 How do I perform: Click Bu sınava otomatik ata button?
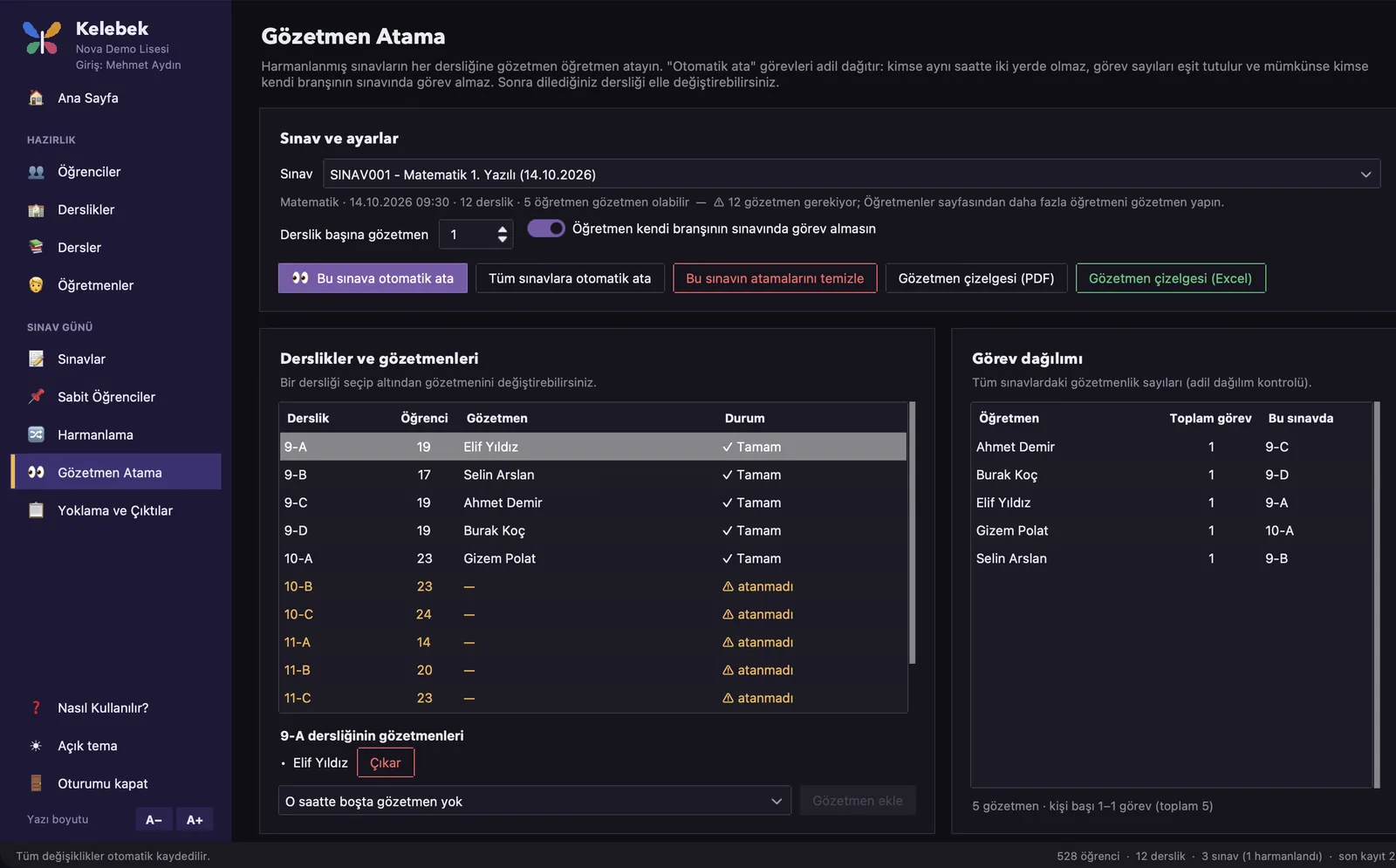click(x=373, y=278)
